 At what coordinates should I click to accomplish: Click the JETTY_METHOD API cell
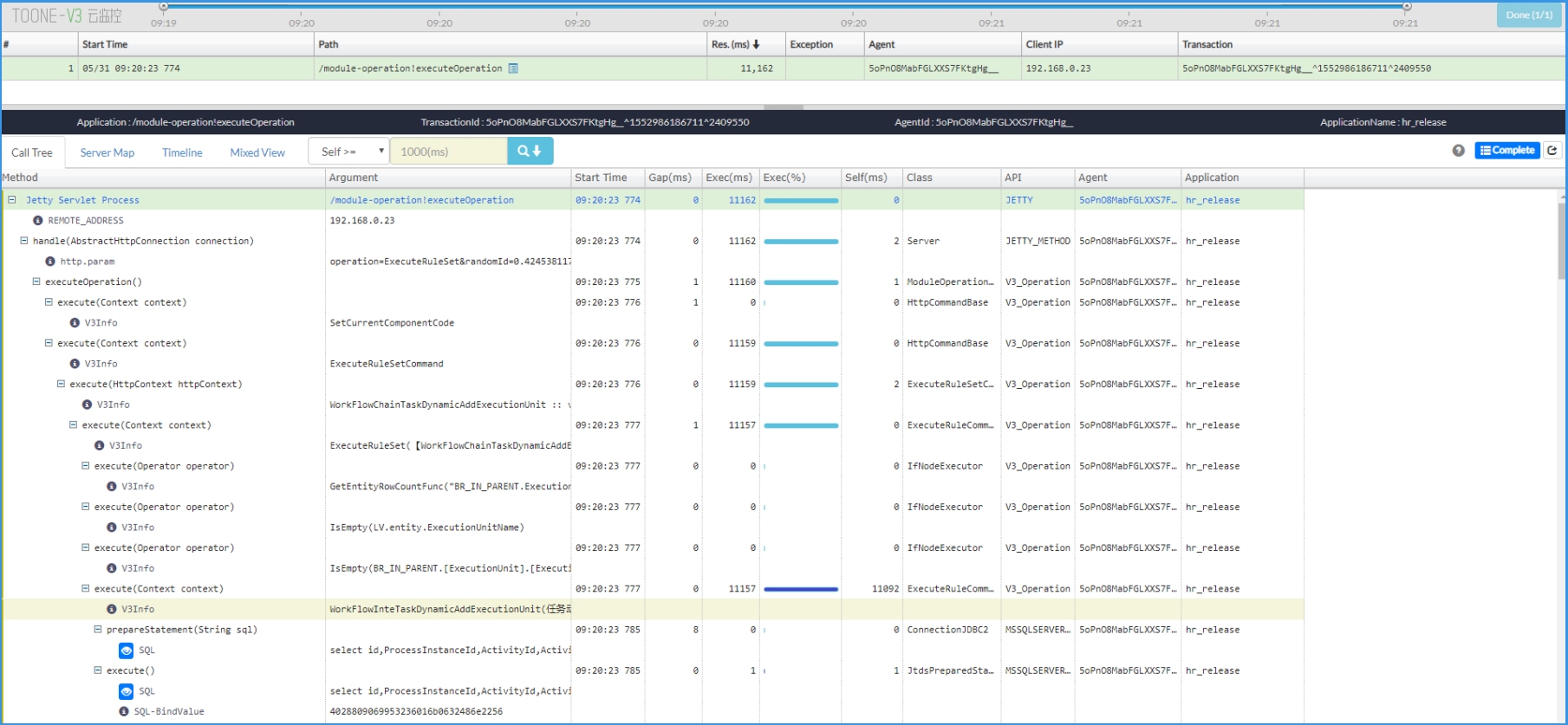click(1038, 241)
